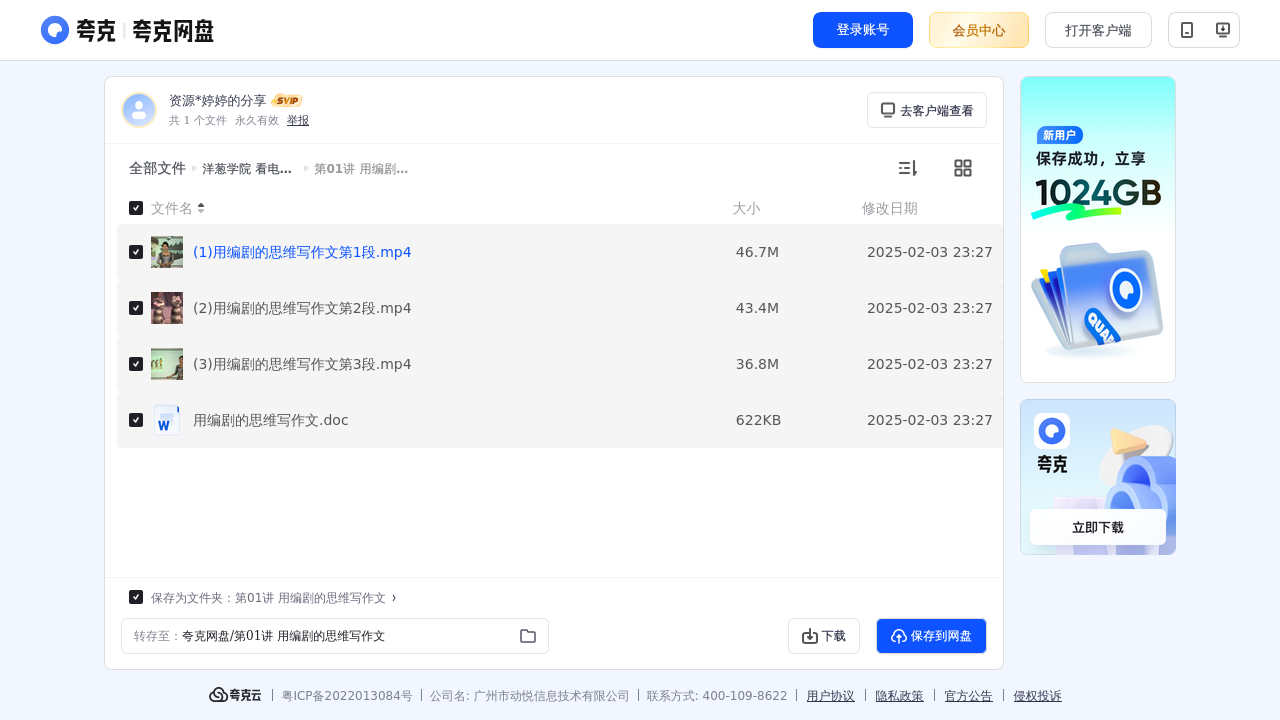The image size is (1280, 720).
Task: Open file (3)用编剧的思维写作文第3段.mp4
Action: click(302, 364)
